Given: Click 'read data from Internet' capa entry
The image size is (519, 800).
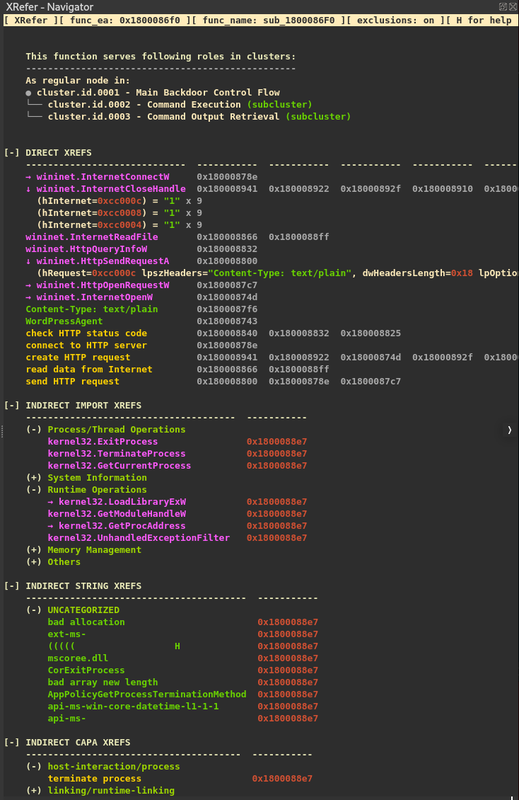Looking at the screenshot, I should pyautogui.click(x=89, y=369).
